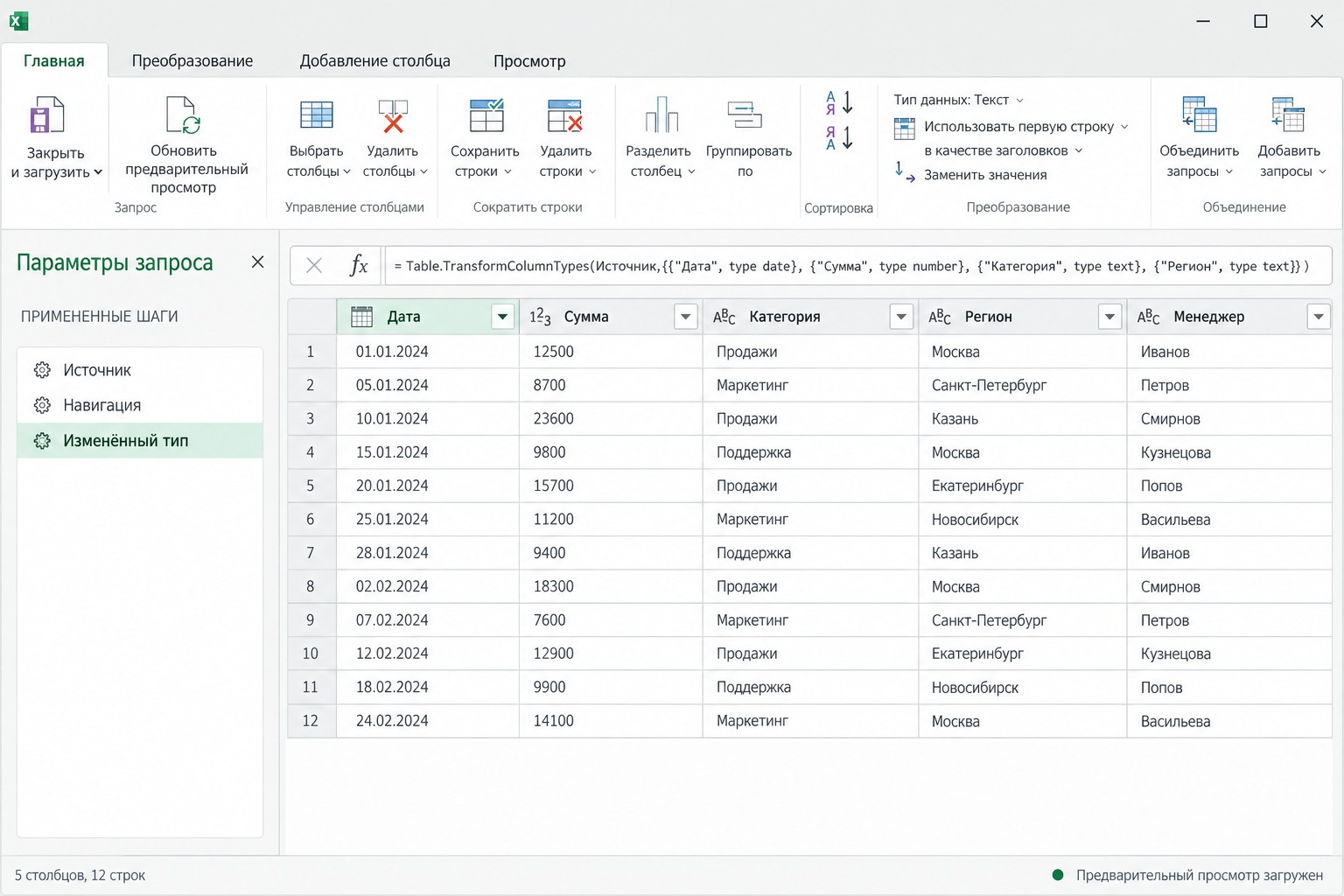The height and width of the screenshot is (896, 1344).
Task: Sort descending with the Я-А icon
Action: tap(839, 138)
